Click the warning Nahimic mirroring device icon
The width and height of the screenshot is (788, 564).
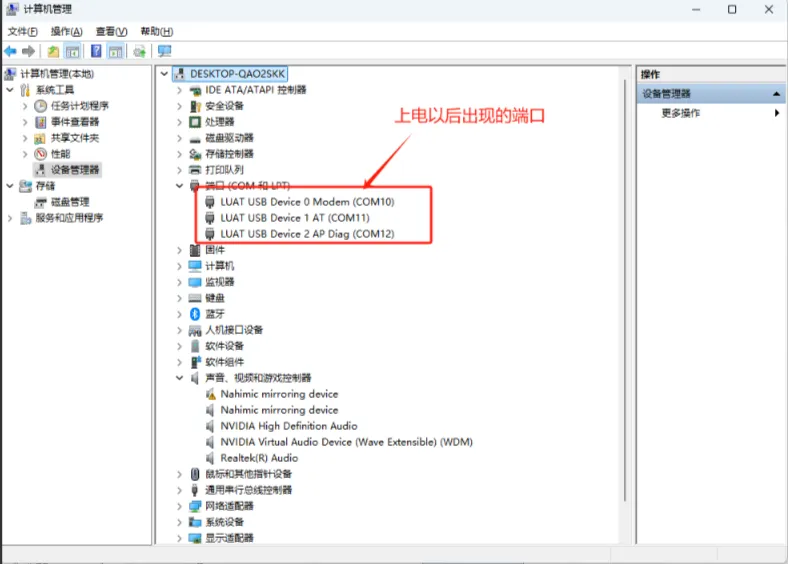(x=211, y=394)
